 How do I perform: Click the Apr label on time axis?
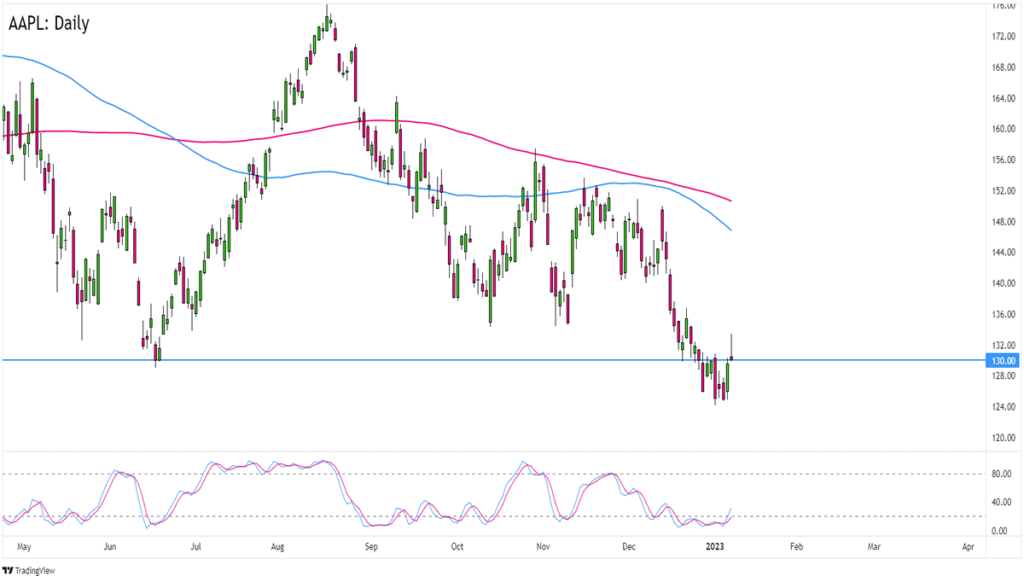click(x=968, y=548)
